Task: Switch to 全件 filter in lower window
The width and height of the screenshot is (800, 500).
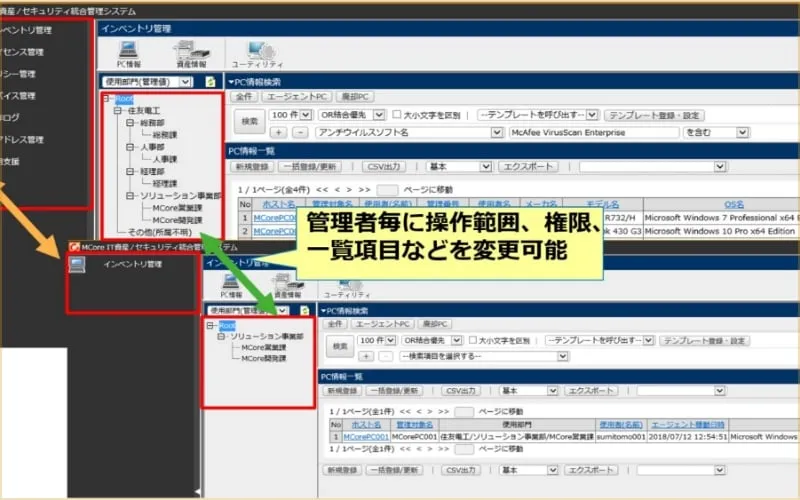Action: [335, 324]
